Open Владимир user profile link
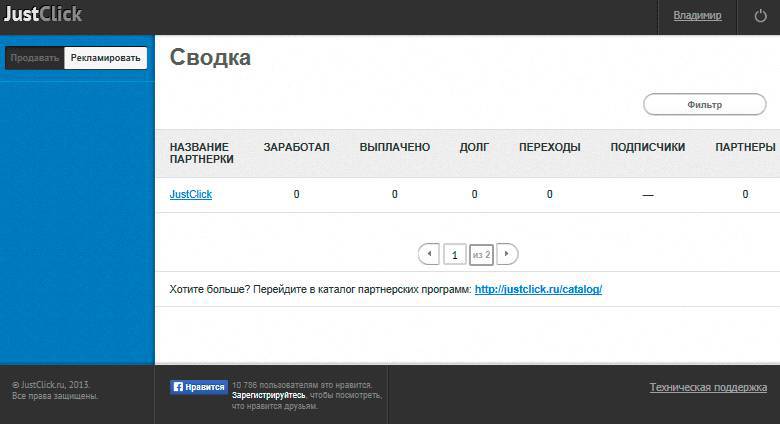Image resolution: width=780 pixels, height=424 pixels. 697,16
